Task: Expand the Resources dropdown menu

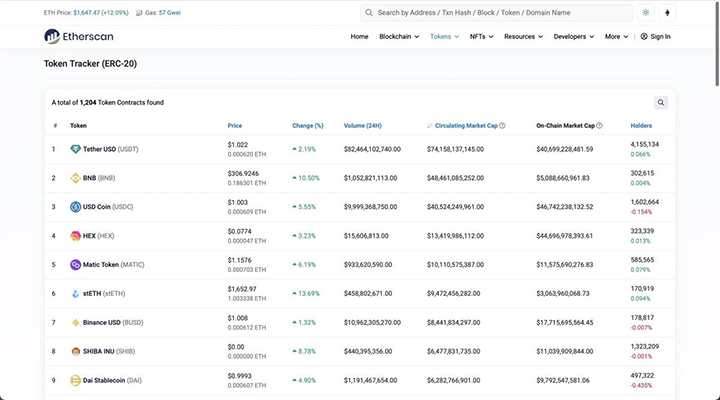Action: click(523, 37)
